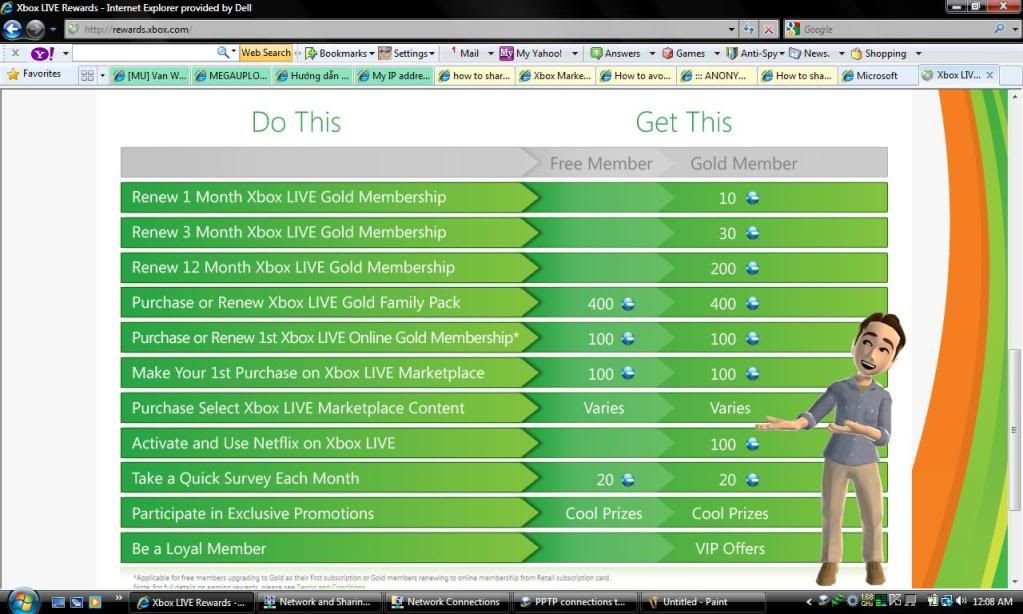Viewport: 1023px width, 614px height.
Task: Click the volume speaker tray icon
Action: [x=961, y=602]
